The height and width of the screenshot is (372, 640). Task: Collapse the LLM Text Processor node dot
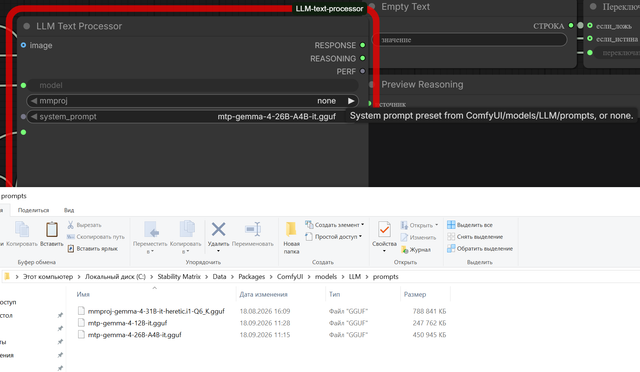27,26
